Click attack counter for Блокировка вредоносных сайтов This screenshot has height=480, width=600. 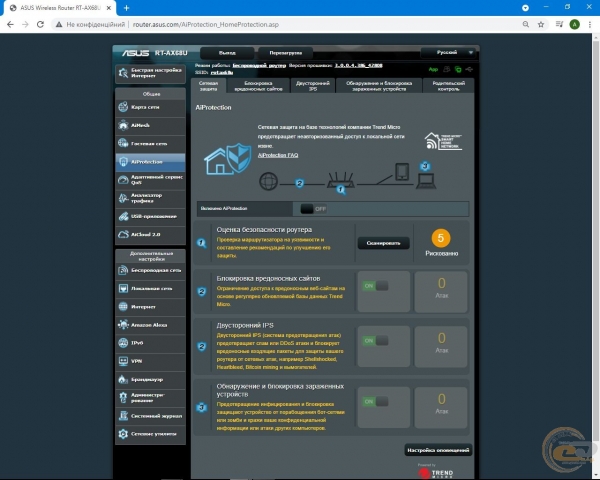tap(441, 292)
